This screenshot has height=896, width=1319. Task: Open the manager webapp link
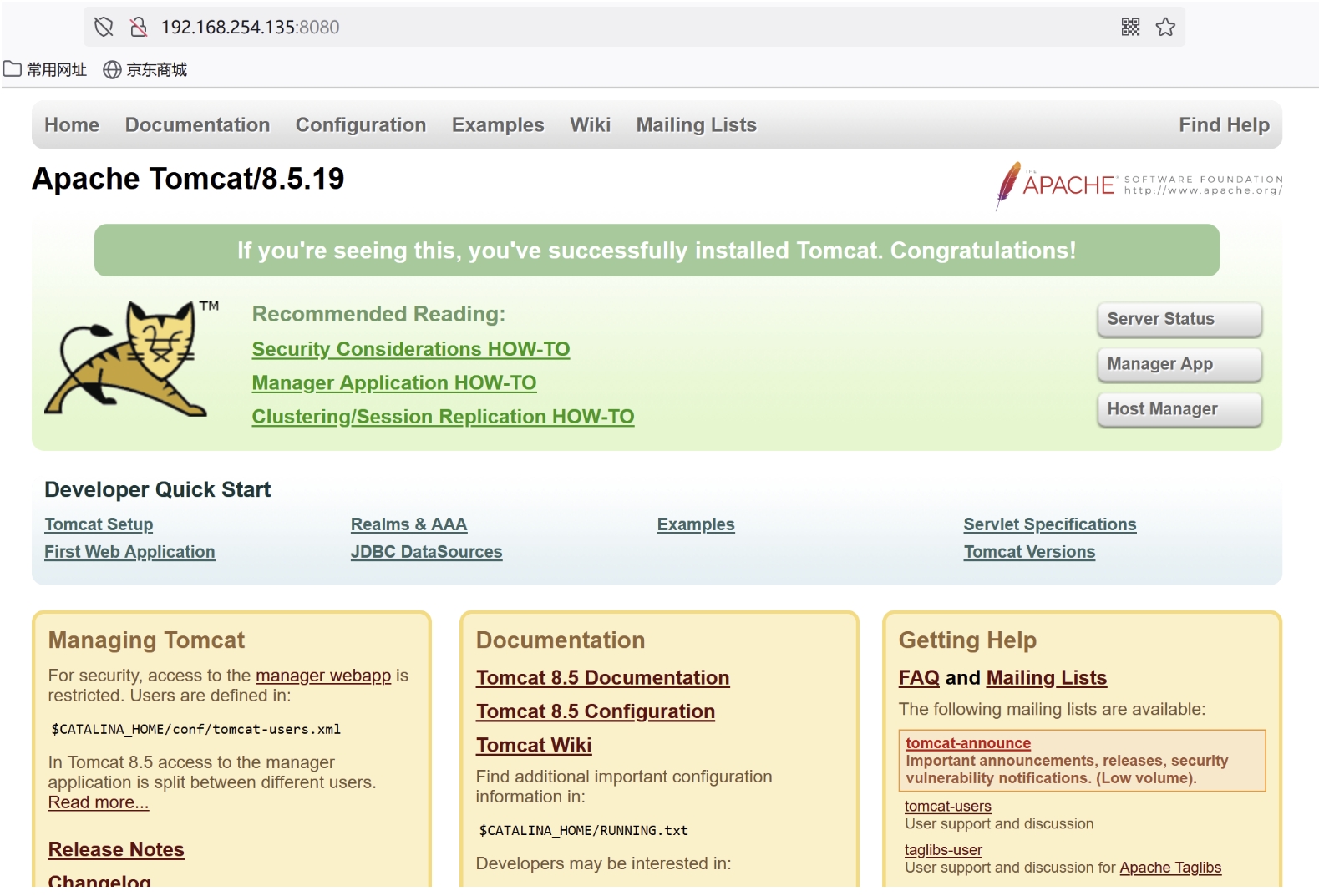pyautogui.click(x=323, y=676)
